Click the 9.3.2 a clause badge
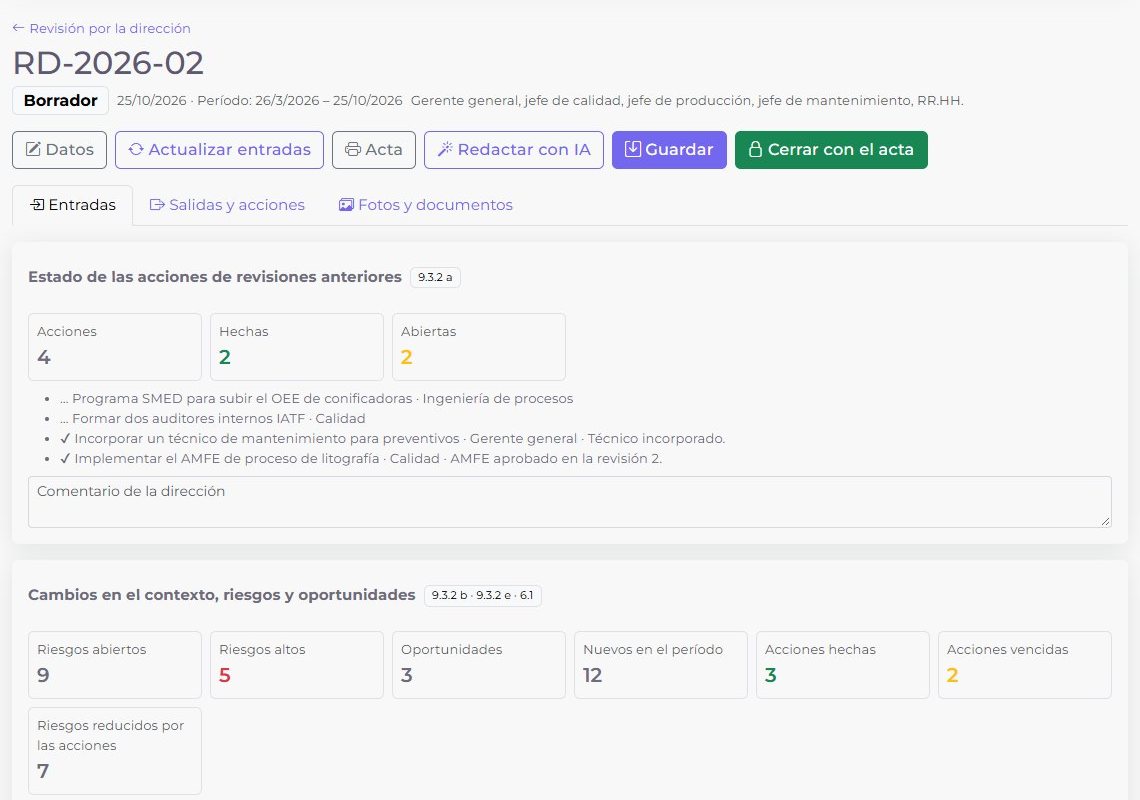Viewport: 1140px width, 800px height. (x=435, y=277)
